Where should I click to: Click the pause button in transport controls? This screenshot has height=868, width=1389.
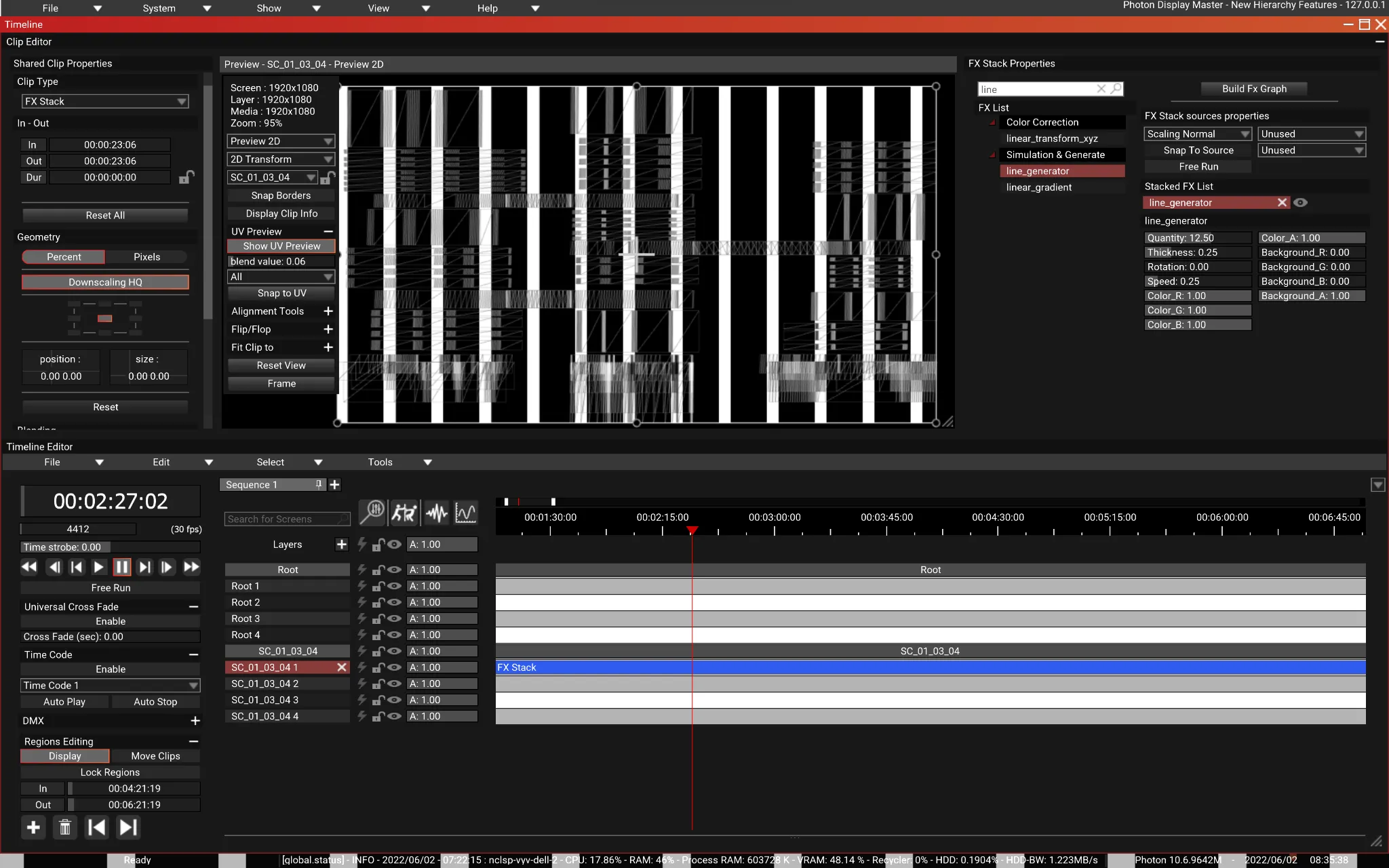(x=122, y=567)
